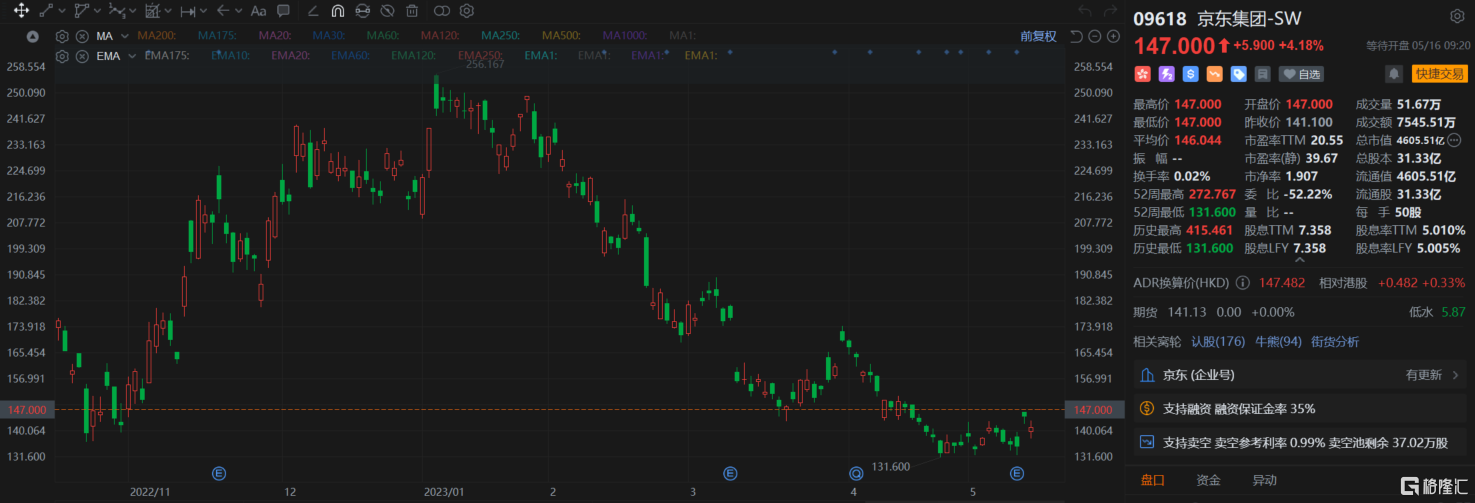Collapse indicator legend with up-triangle button
The width and height of the screenshot is (1475, 503).
(33, 36)
